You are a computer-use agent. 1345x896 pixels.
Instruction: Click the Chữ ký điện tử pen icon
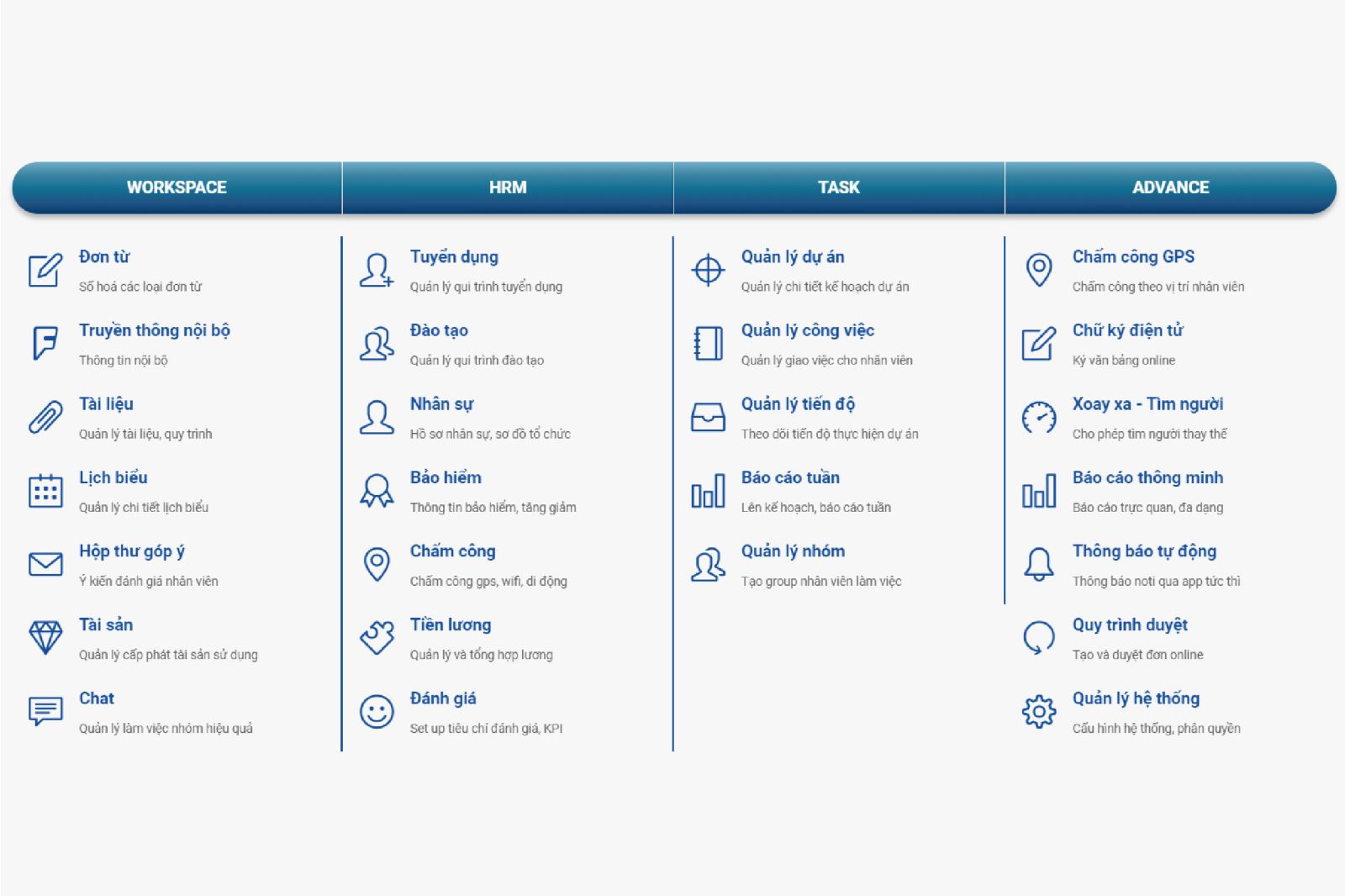click(1039, 343)
